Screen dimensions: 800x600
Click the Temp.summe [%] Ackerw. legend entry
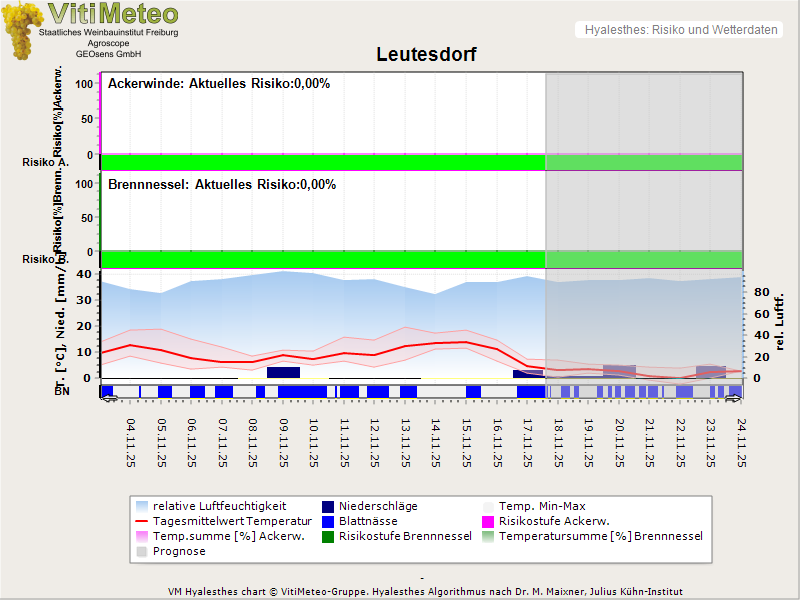[214, 536]
